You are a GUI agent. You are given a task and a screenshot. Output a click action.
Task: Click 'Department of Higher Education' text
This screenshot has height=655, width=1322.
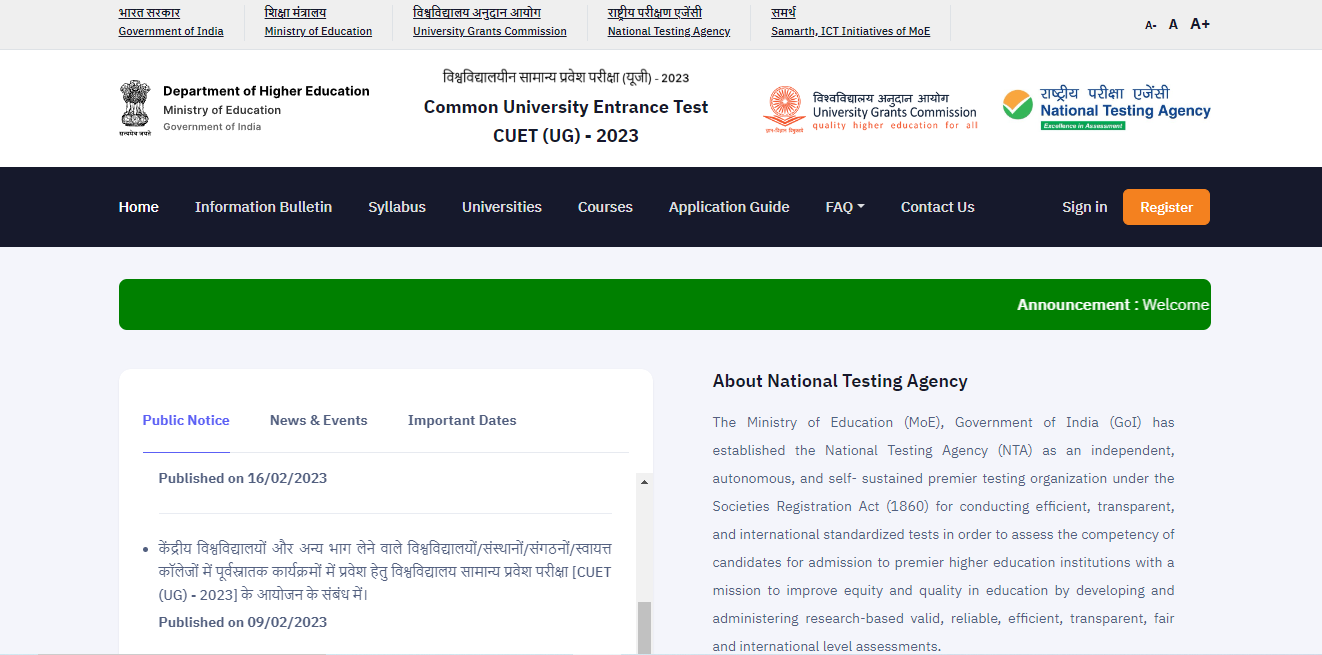(x=266, y=91)
